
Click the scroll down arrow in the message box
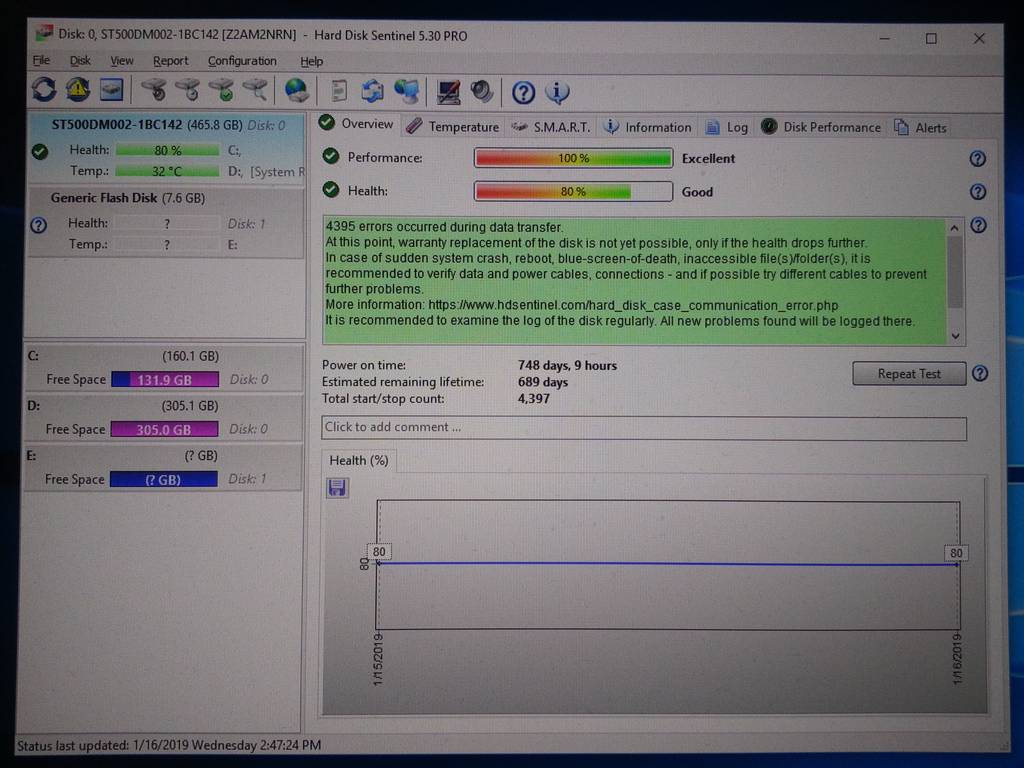(955, 336)
